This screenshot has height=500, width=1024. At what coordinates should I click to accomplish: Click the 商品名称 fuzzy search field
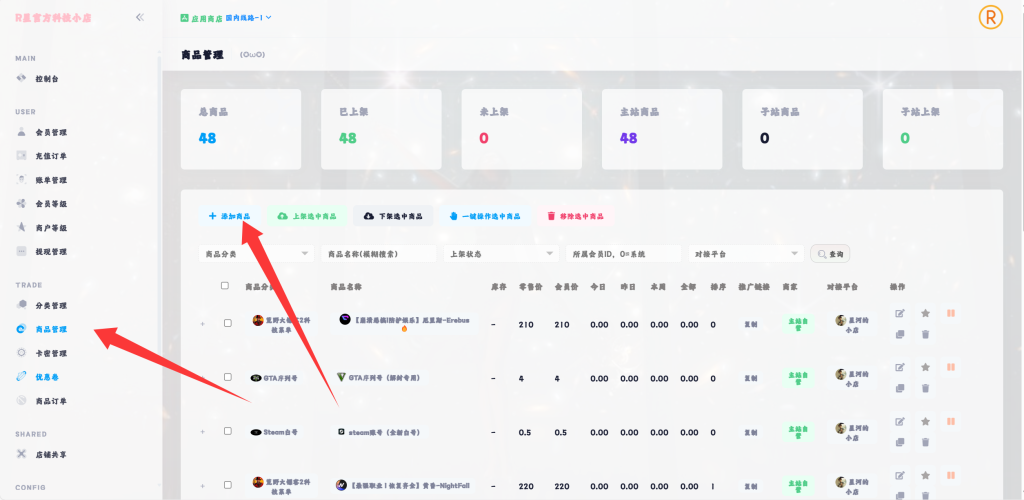(379, 254)
